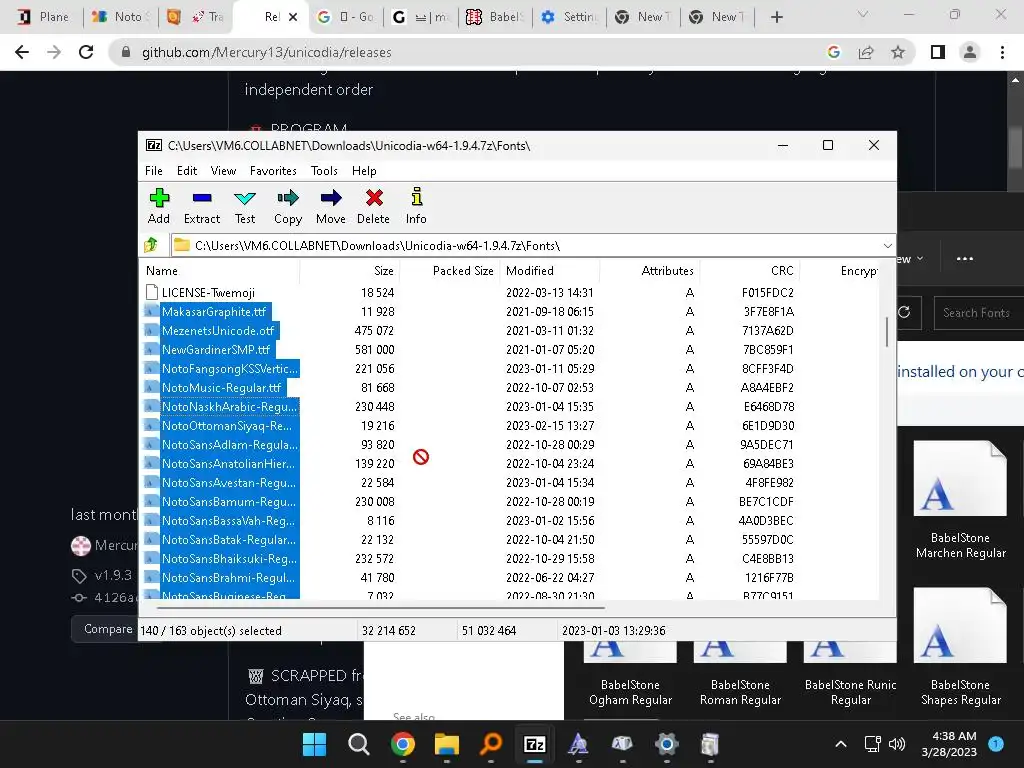Click the Extract toolbar icon
The height and width of the screenshot is (768, 1024).
[202, 206]
